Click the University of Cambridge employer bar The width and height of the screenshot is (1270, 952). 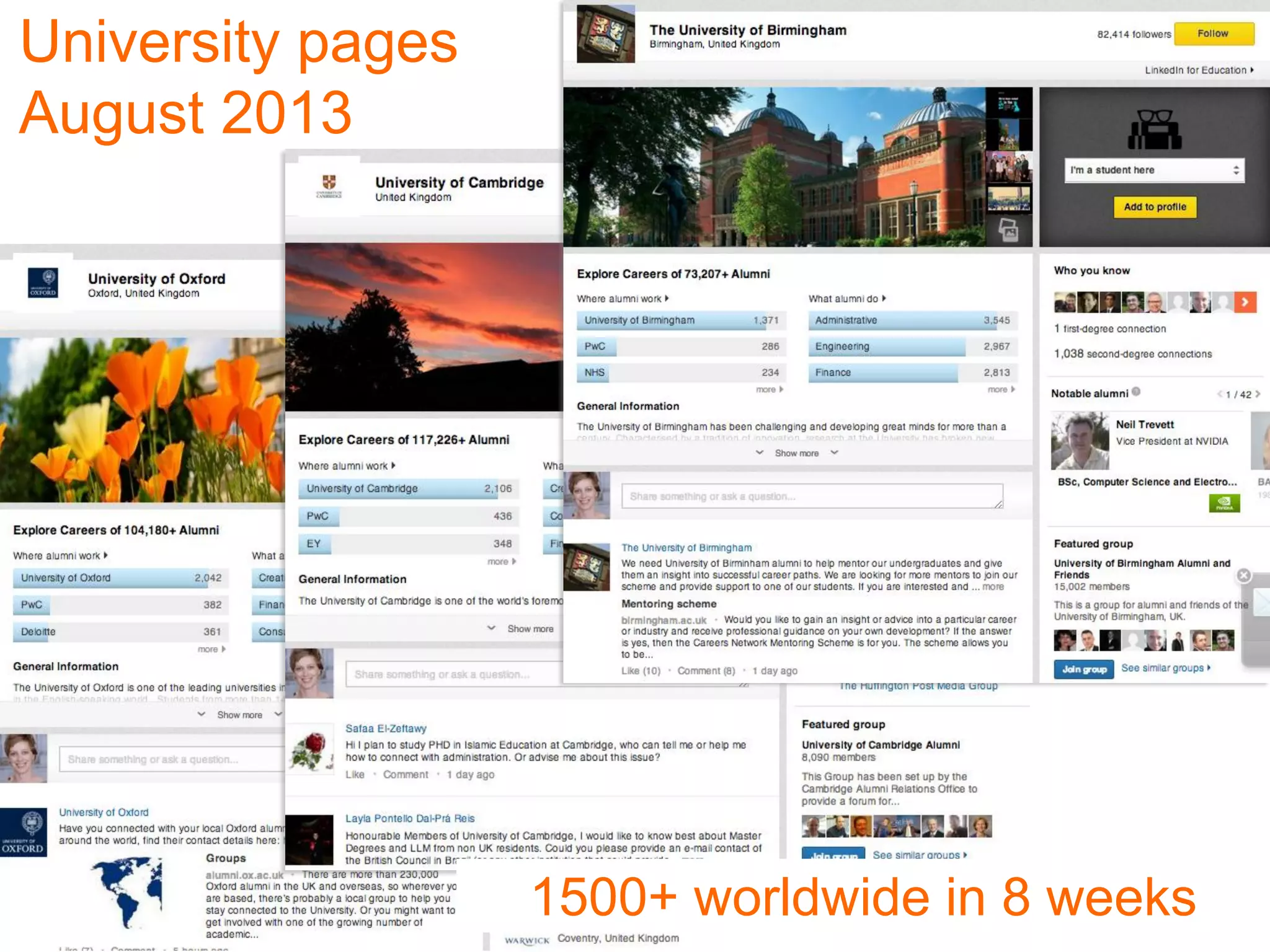pos(409,489)
